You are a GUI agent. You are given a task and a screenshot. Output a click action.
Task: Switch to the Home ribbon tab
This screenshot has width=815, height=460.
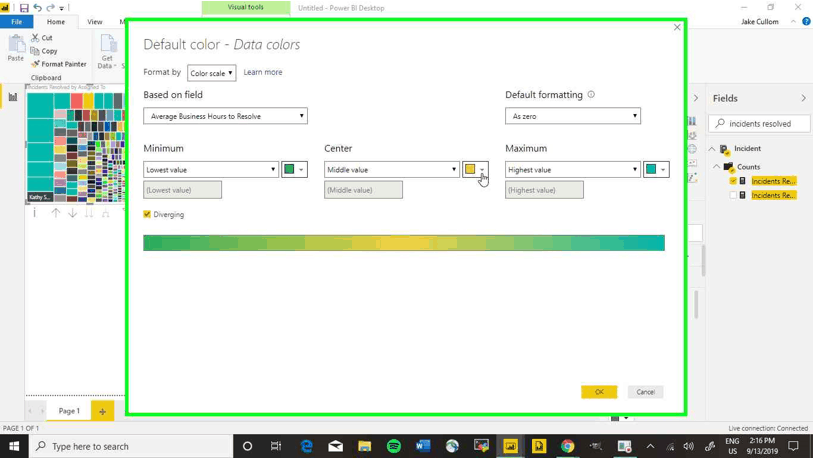[56, 22]
